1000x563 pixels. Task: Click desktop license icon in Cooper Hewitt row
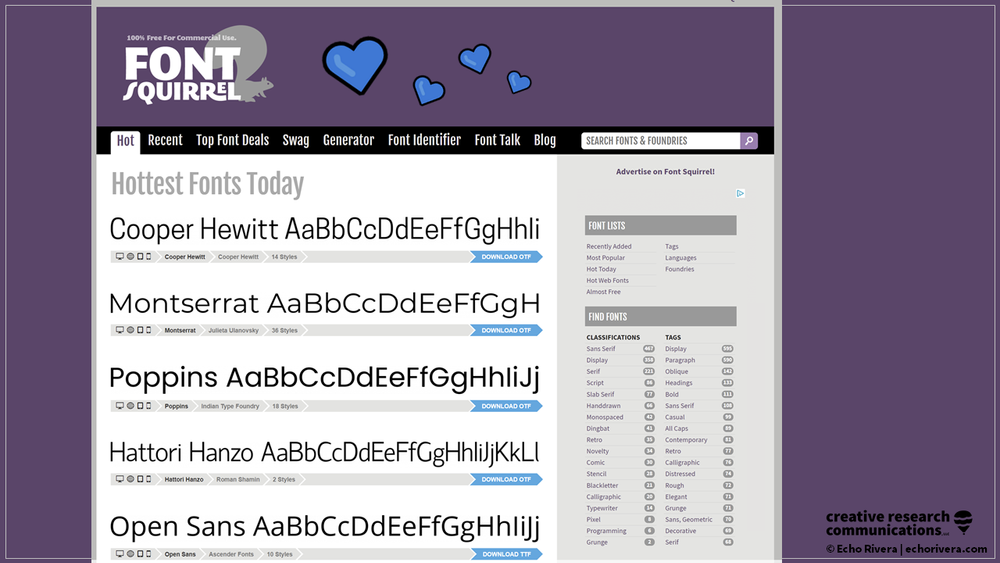[119, 256]
